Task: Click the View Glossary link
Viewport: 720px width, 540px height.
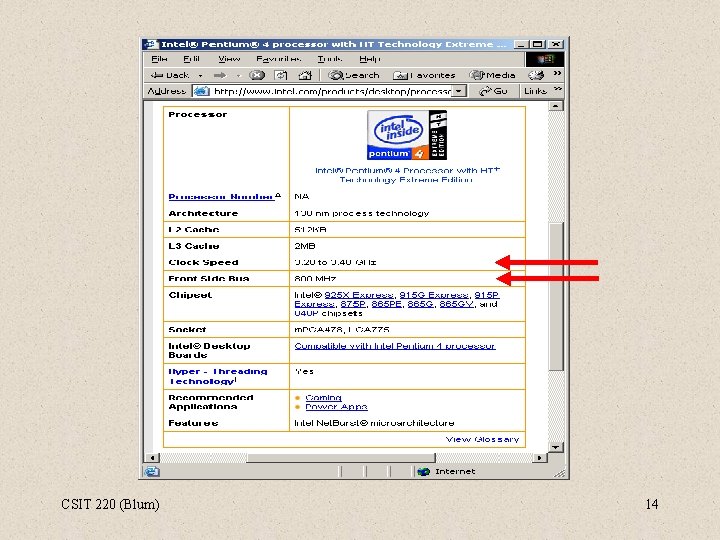Action: tap(482, 439)
